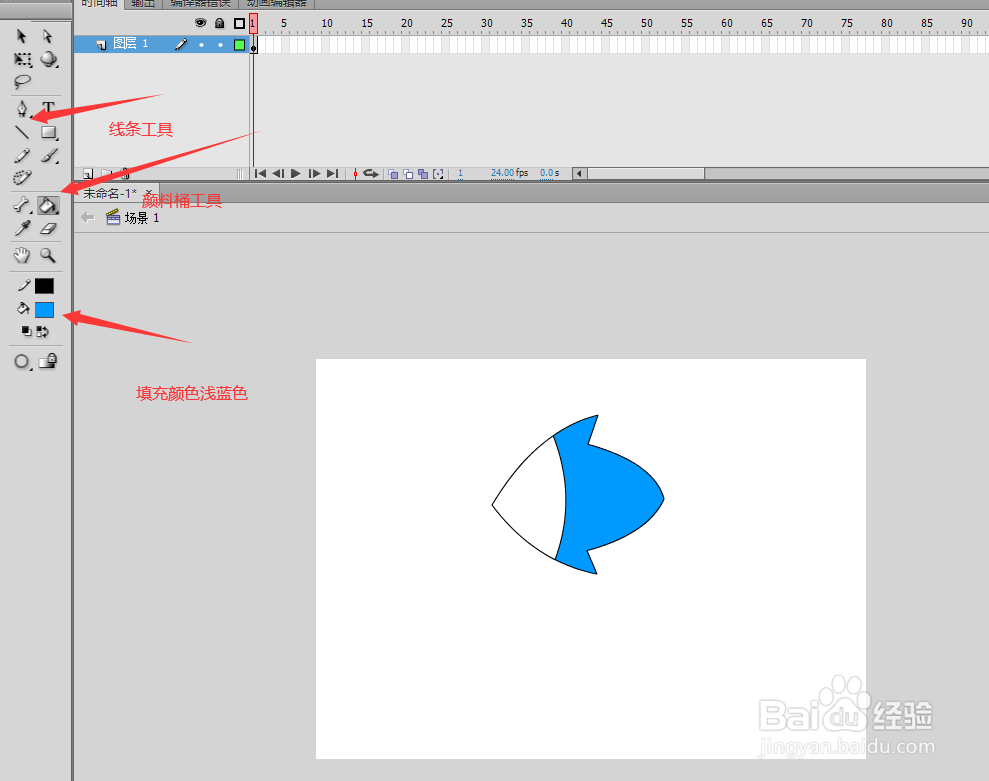
Task: Insert a new layer
Action: [x=87, y=174]
